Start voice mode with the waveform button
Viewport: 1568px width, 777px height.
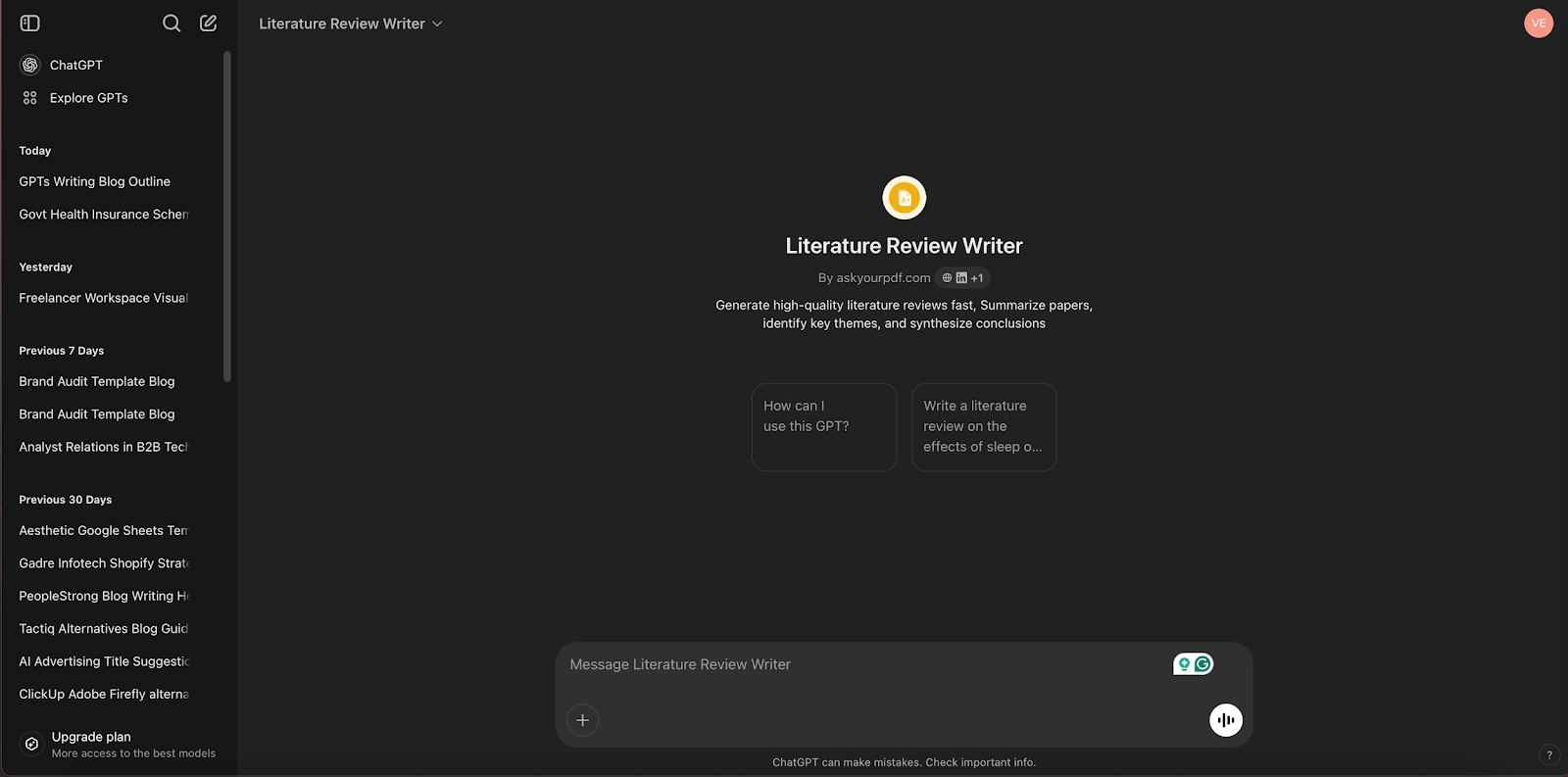[x=1226, y=720]
